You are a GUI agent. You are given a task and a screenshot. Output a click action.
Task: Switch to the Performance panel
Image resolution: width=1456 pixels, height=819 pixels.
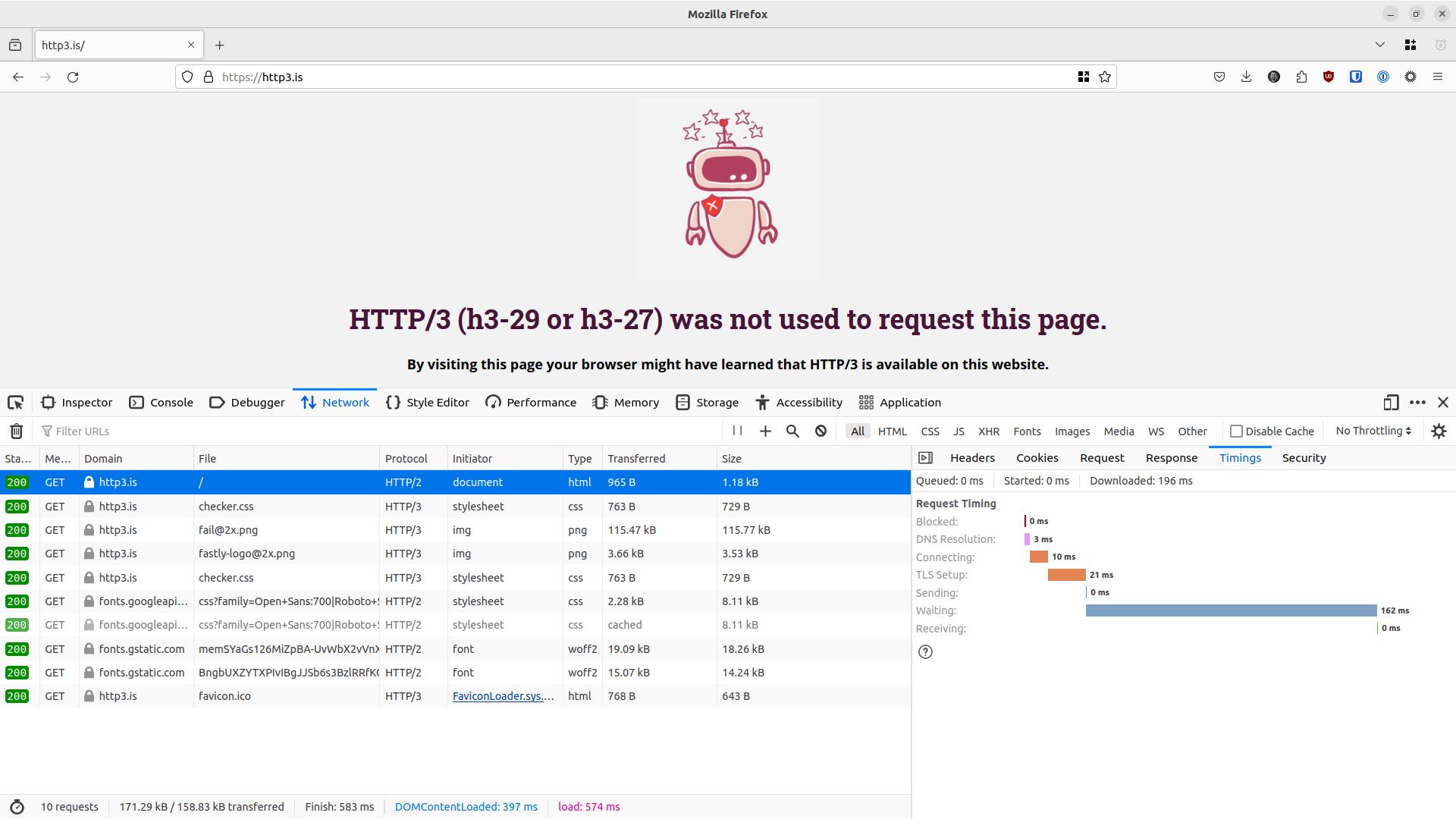click(x=531, y=403)
